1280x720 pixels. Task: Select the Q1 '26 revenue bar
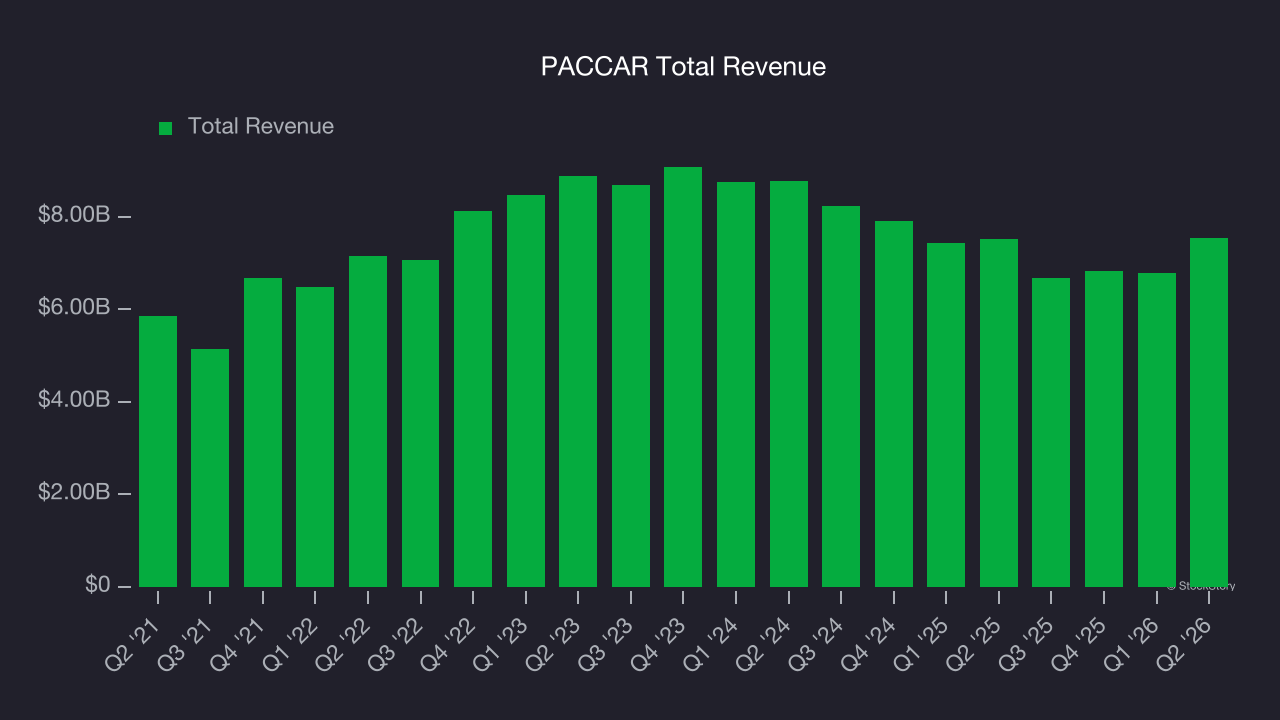(1157, 430)
